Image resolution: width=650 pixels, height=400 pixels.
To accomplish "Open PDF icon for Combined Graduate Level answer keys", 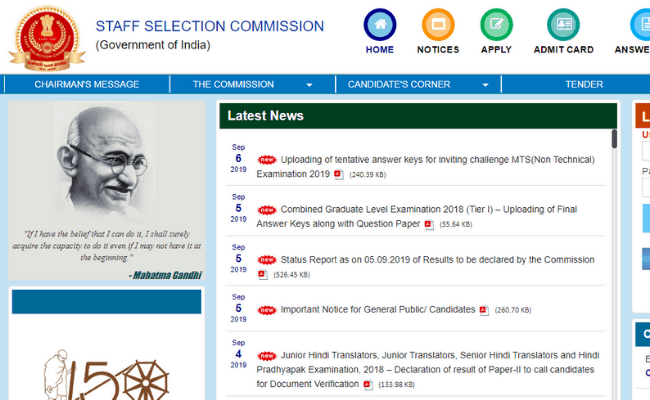I will click(x=429, y=225).
